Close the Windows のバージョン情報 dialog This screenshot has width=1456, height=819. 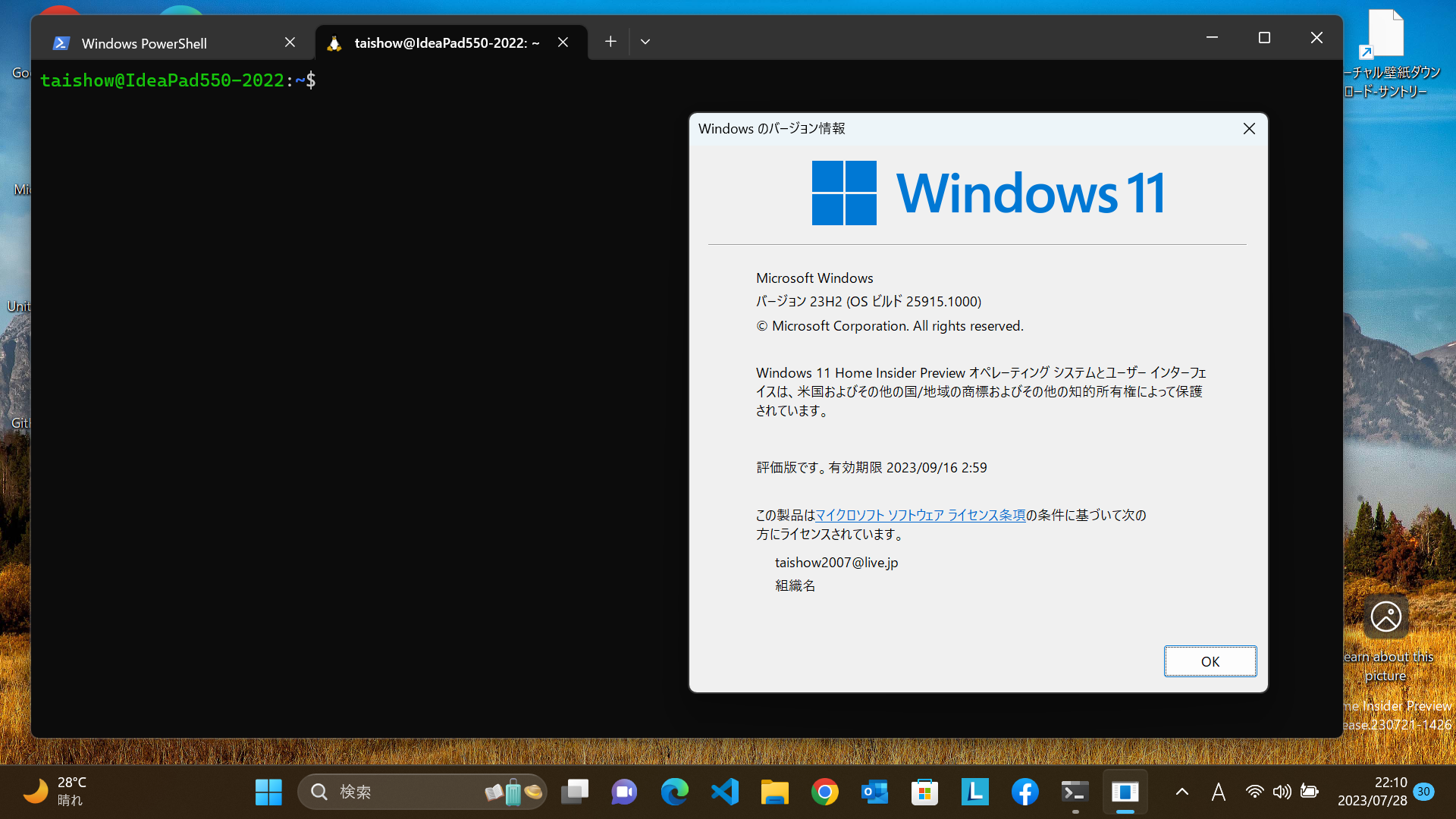[x=1249, y=129]
